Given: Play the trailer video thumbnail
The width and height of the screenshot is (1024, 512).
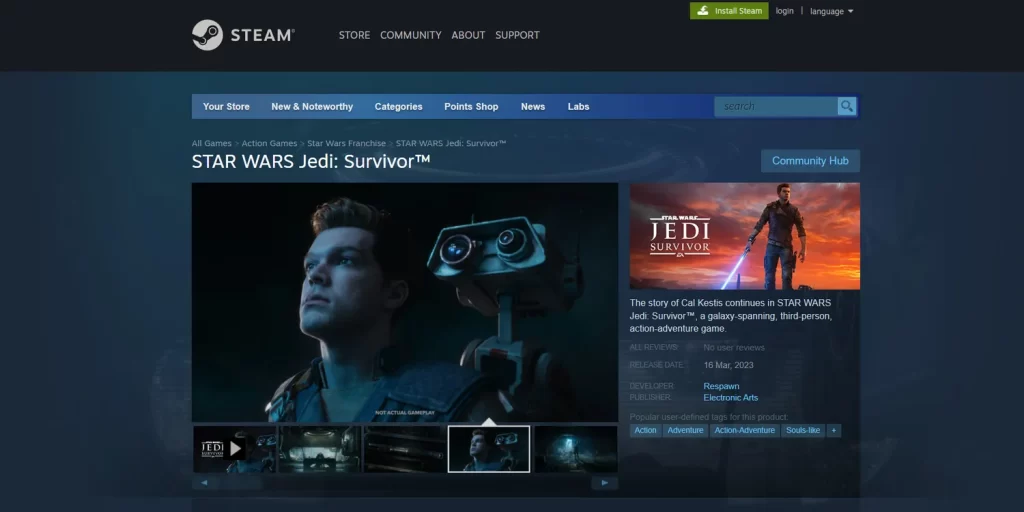Looking at the screenshot, I should (234, 449).
